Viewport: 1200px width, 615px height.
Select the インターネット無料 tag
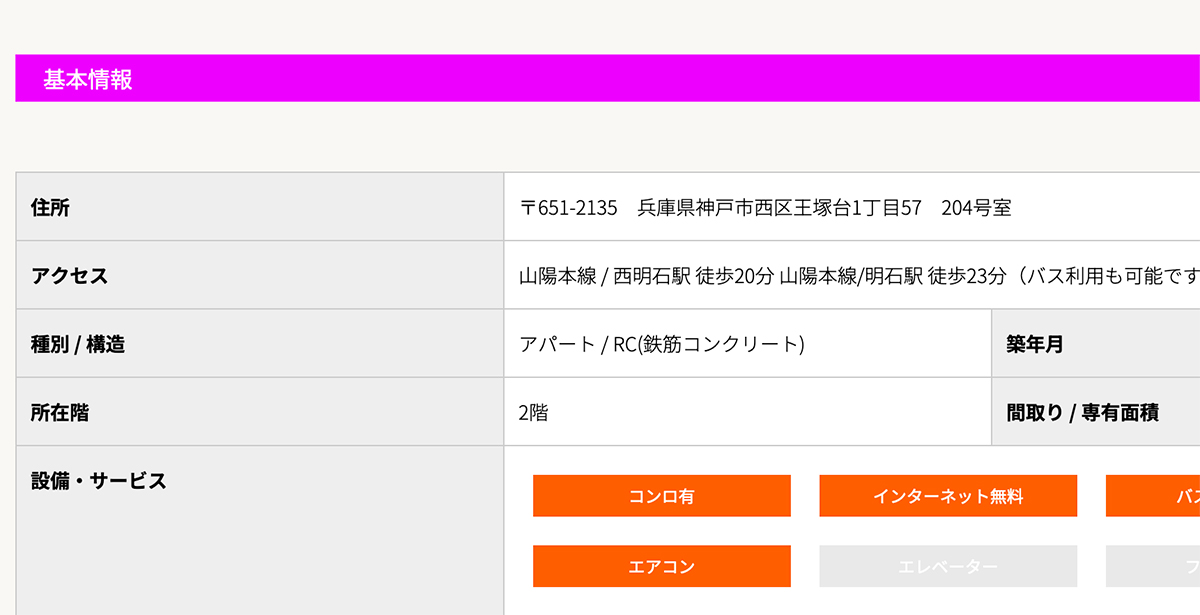pyautogui.click(x=948, y=496)
